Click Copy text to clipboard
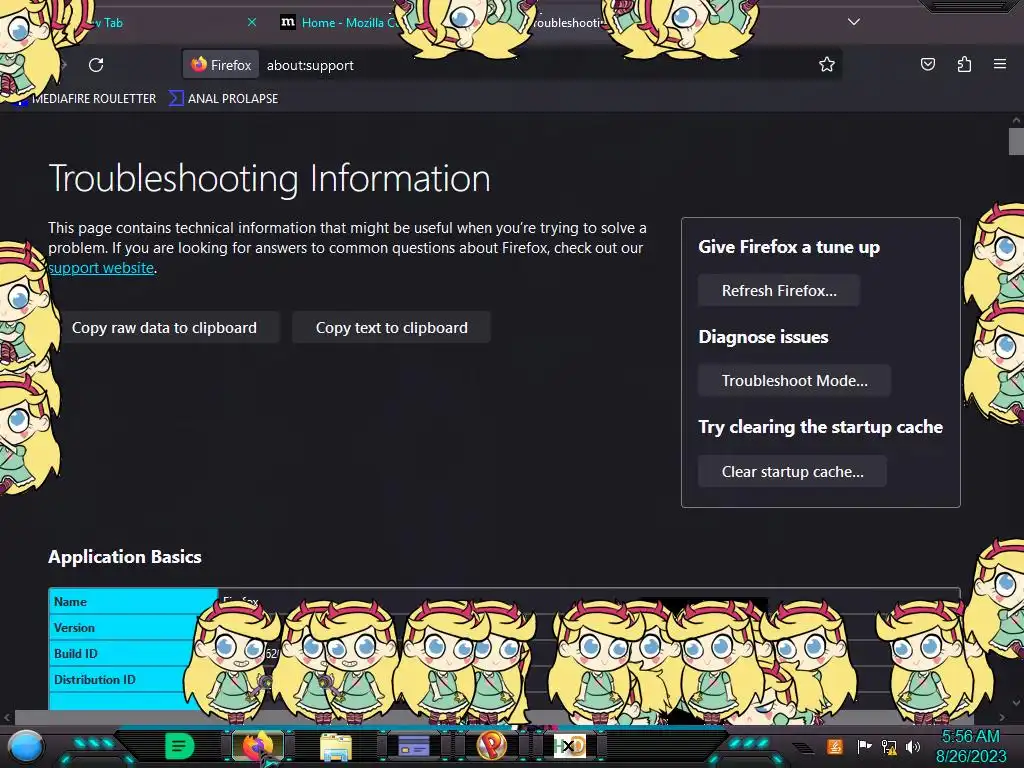The height and width of the screenshot is (768, 1024). point(391,328)
